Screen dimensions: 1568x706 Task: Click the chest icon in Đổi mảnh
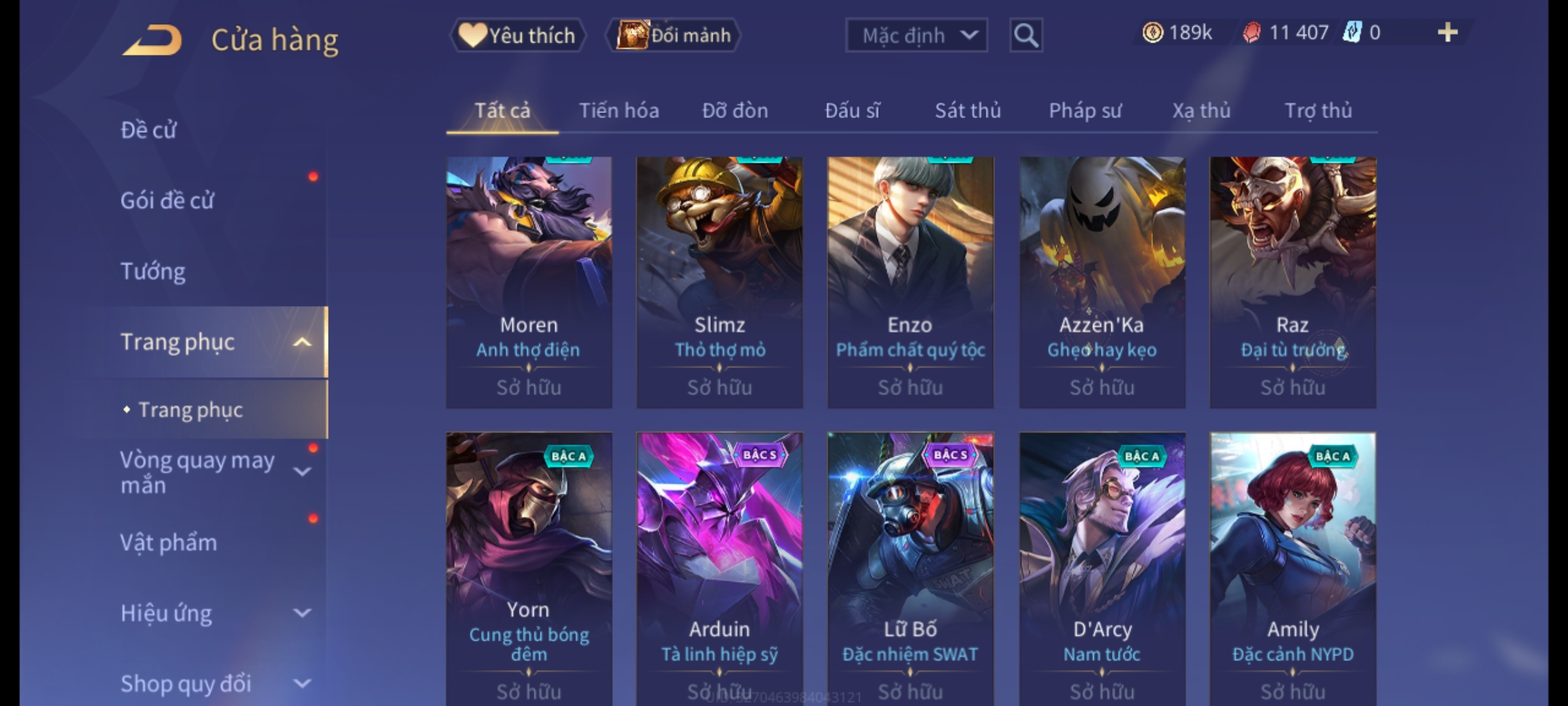pos(632,35)
